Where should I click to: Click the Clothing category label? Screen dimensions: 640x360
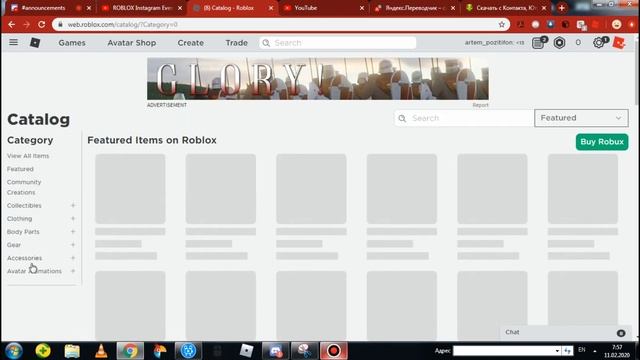19,219
